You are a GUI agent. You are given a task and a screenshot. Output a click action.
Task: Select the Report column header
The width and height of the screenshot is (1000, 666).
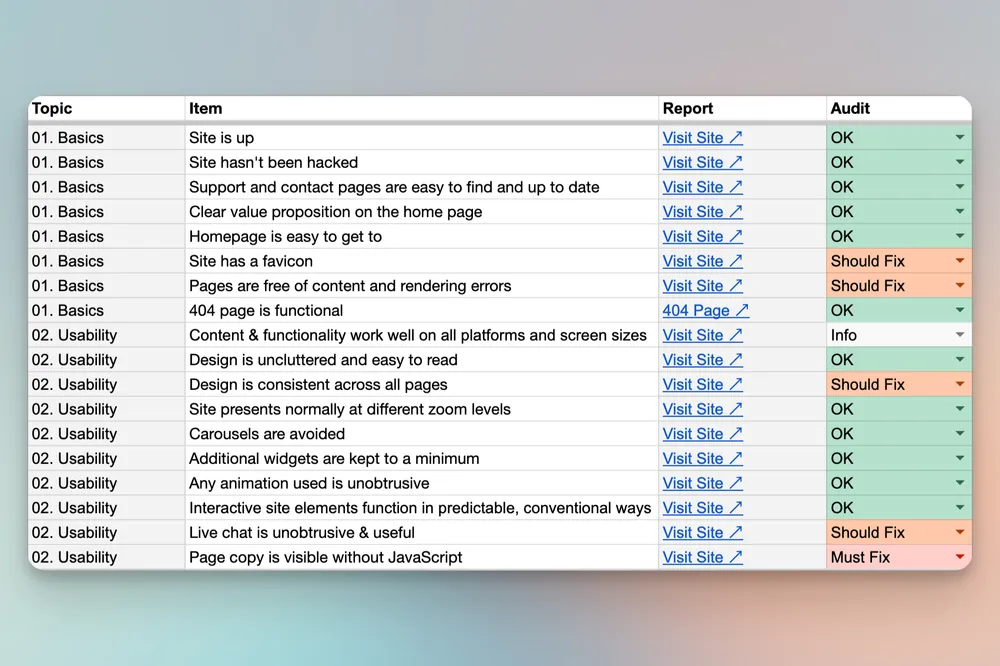pyautogui.click(x=687, y=108)
